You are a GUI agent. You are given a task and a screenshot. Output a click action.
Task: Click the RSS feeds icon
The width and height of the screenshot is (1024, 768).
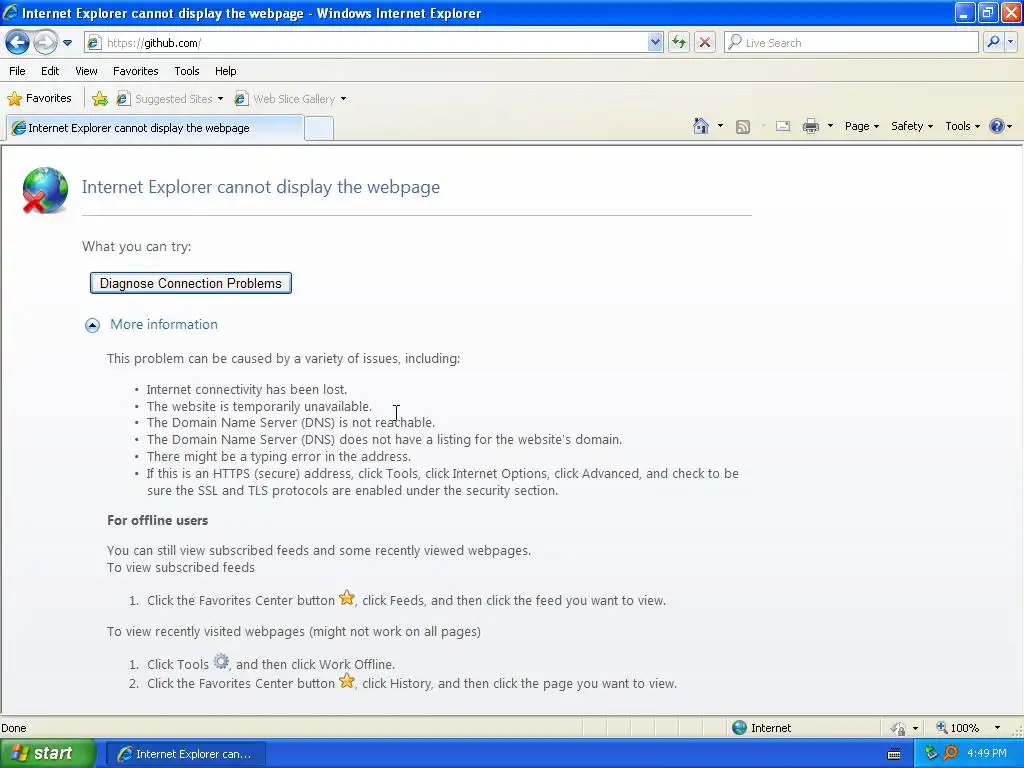click(743, 127)
